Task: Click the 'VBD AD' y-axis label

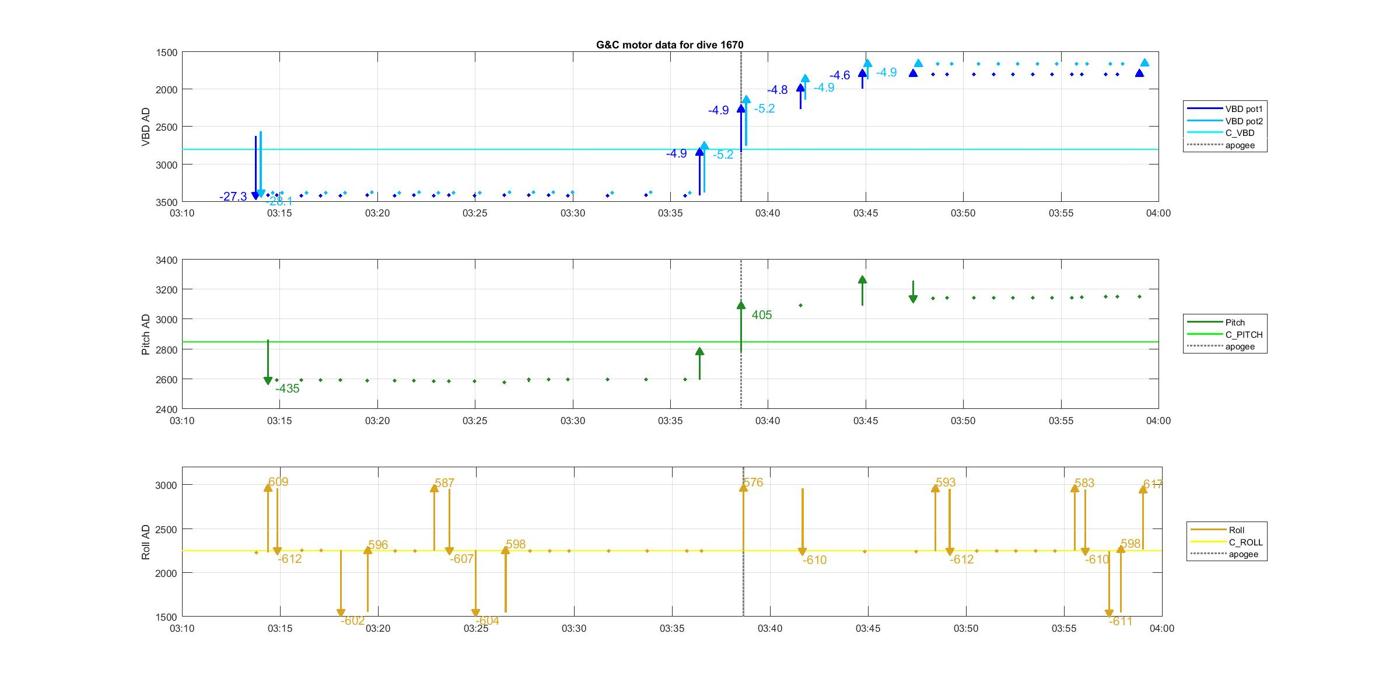Action: (x=146, y=127)
